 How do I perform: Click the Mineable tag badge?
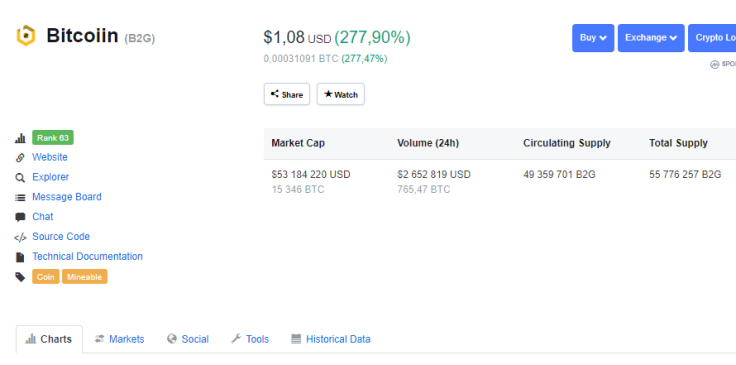84,277
